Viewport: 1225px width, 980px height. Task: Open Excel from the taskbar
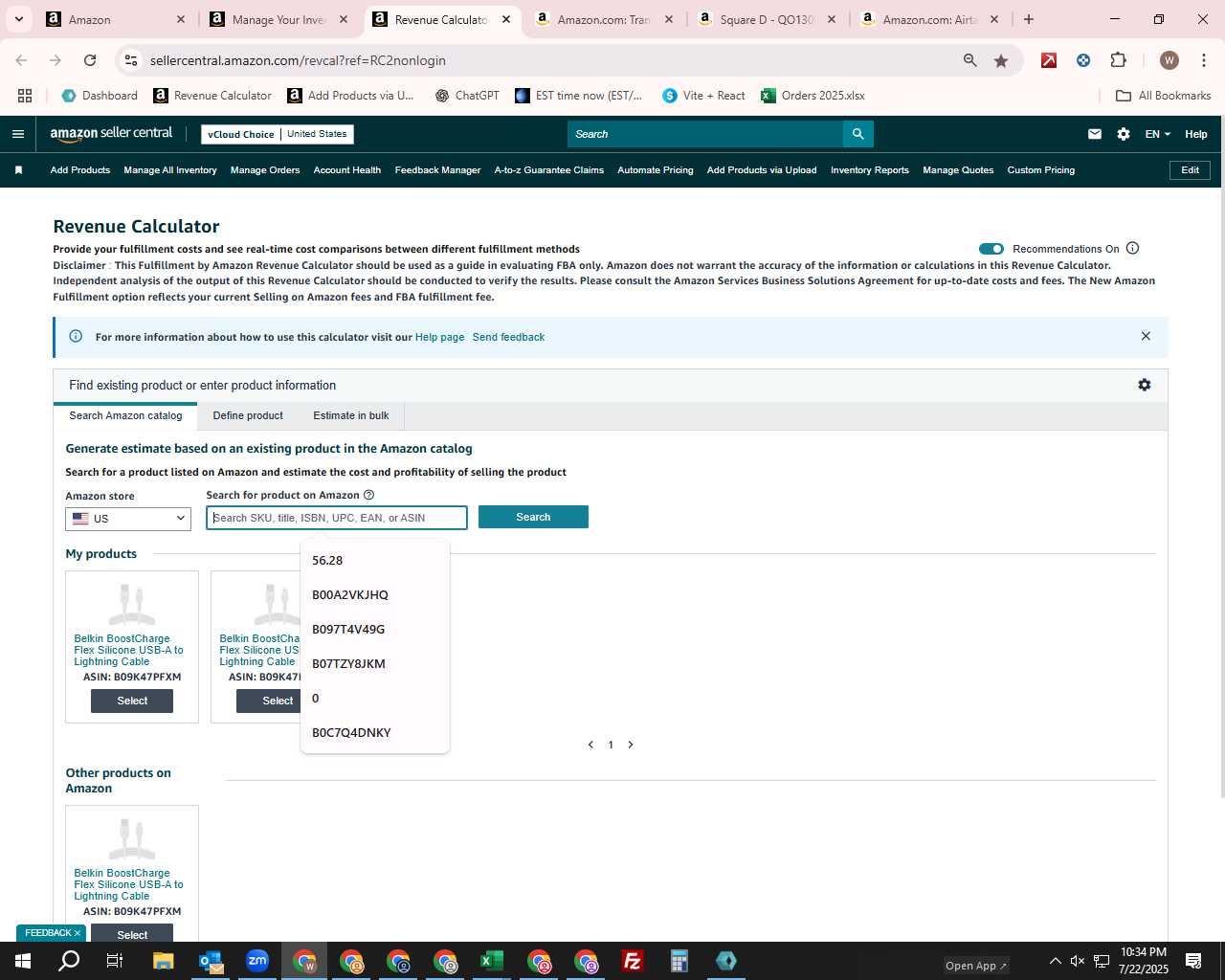pyautogui.click(x=491, y=961)
